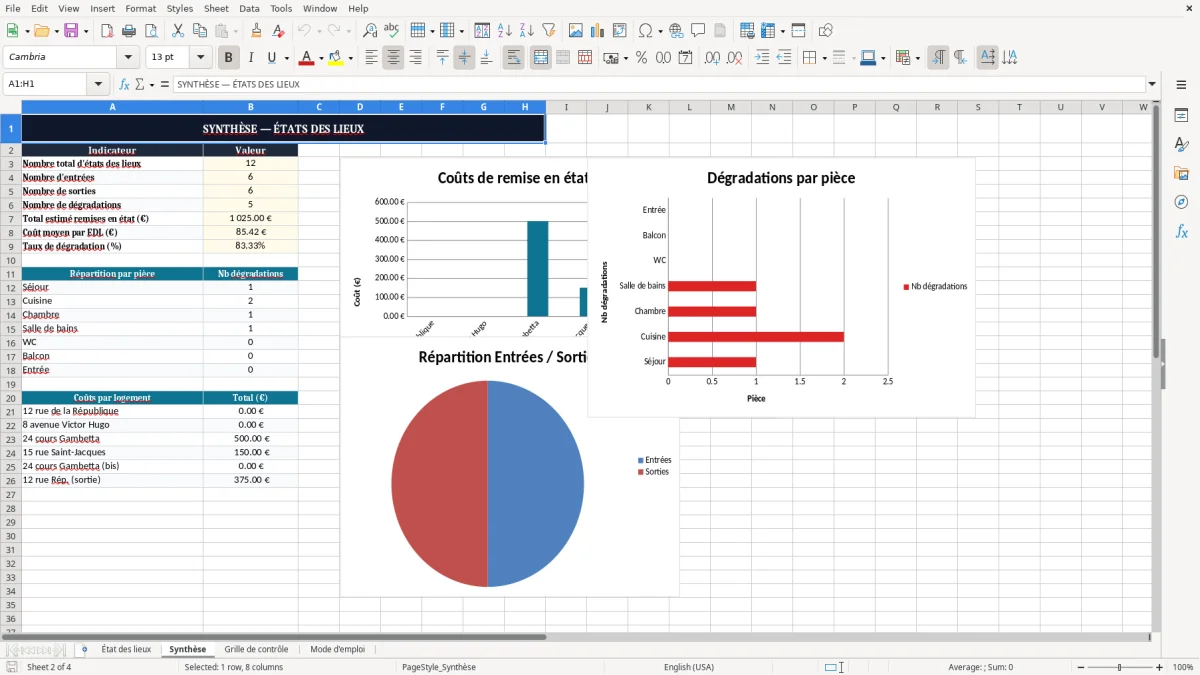This screenshot has width=1200, height=675.
Task: Toggle Center Horizontally alignment
Action: pyautogui.click(x=393, y=58)
